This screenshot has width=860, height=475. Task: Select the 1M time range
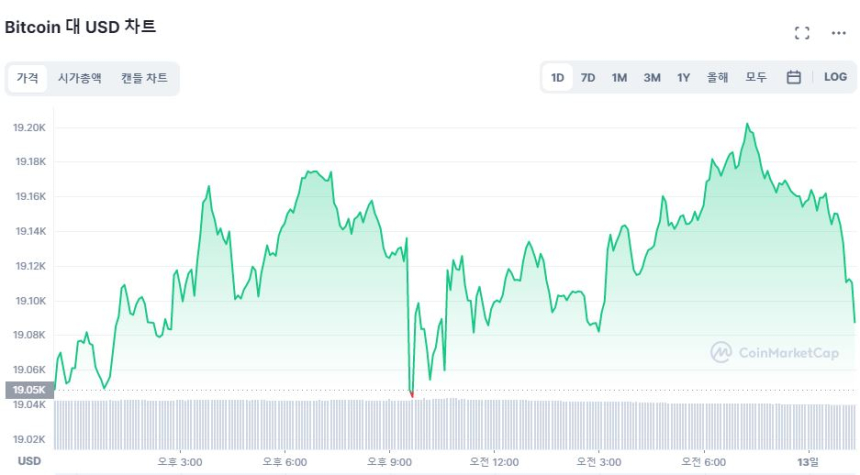click(x=619, y=77)
